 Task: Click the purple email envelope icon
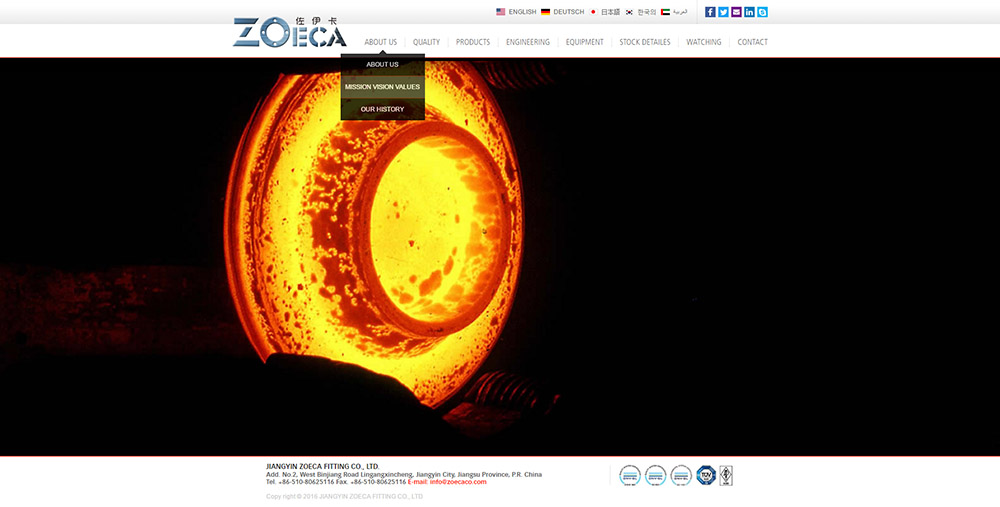coord(736,12)
